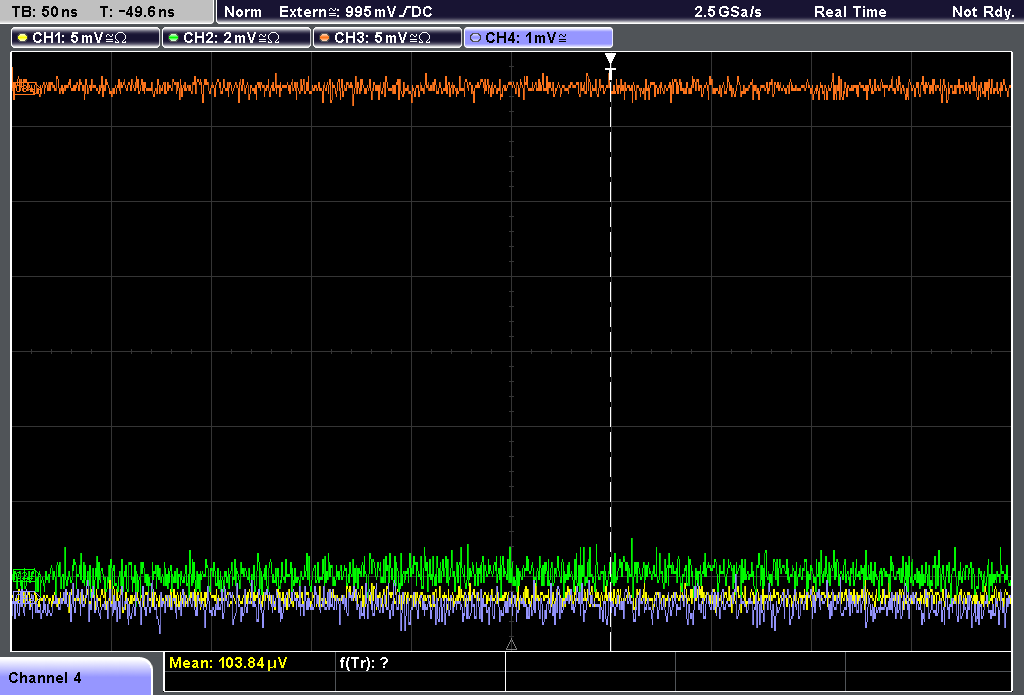Click the orange CH3 indicator dot
The width and height of the screenshot is (1024, 695).
325,38
